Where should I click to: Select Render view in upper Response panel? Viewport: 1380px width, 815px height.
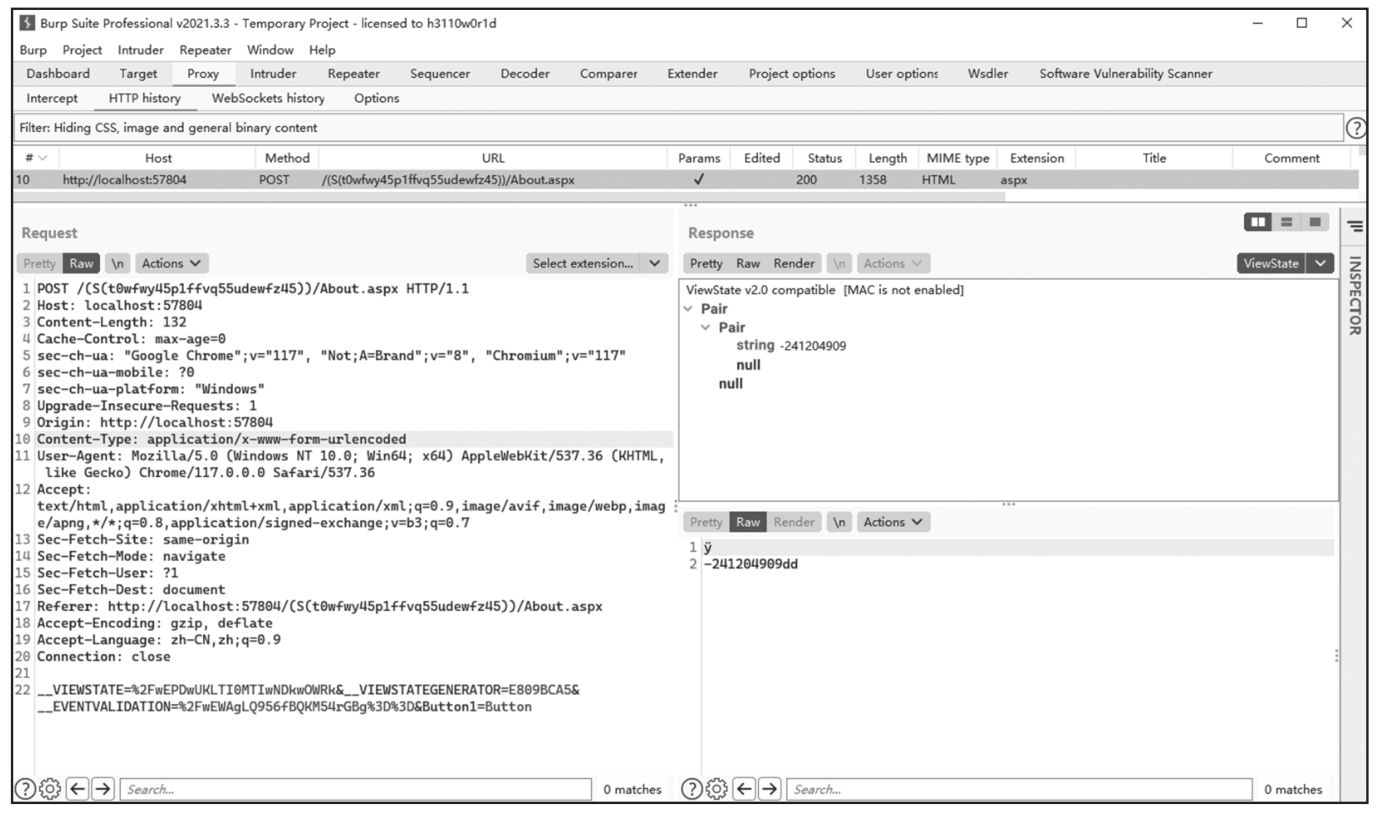(794, 264)
